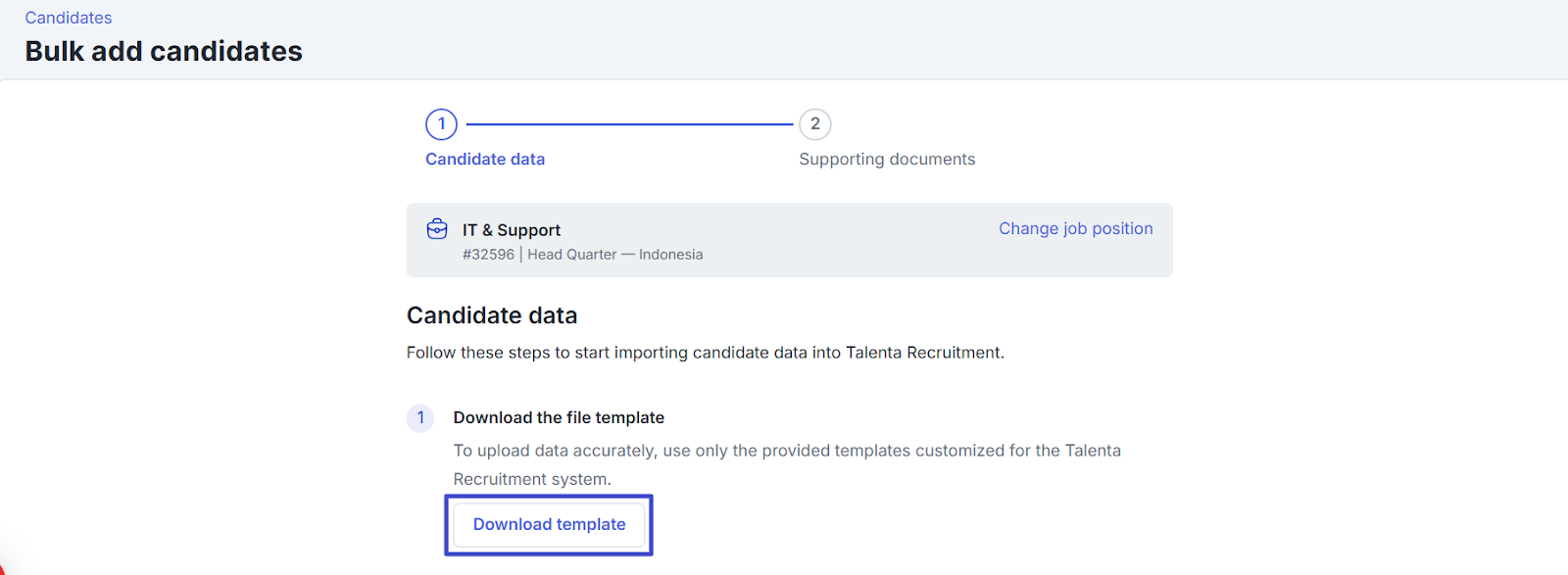Click the Change job position link
This screenshot has height=575, width=1568.
1075,228
